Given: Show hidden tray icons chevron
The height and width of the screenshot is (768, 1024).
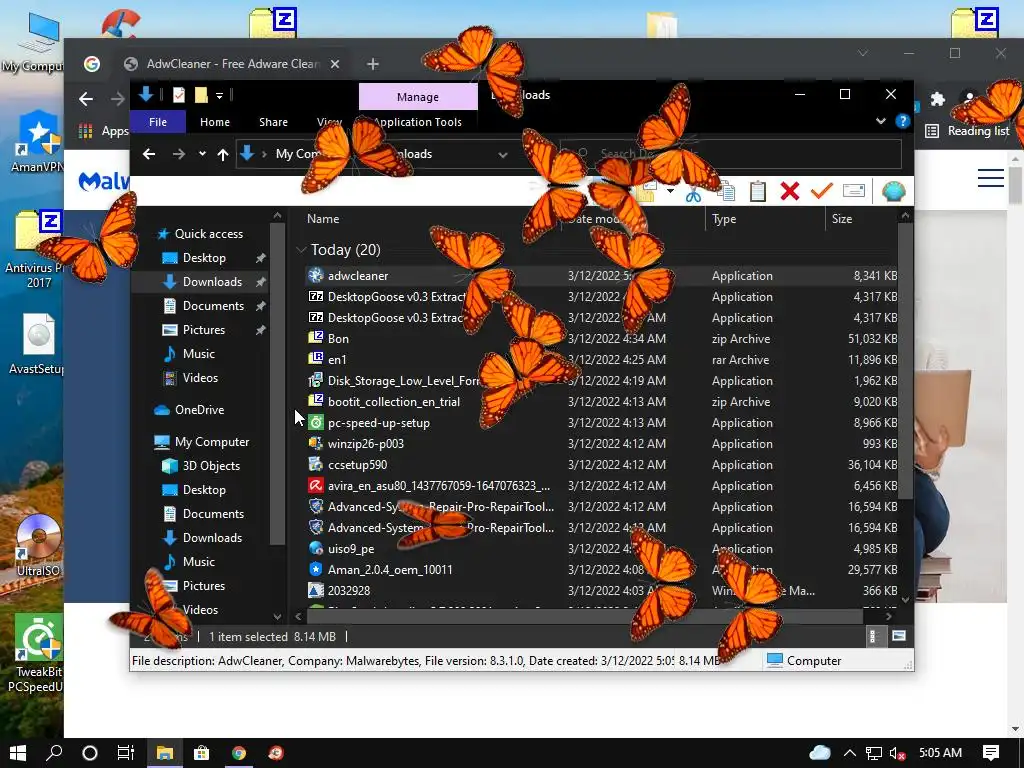Looking at the screenshot, I should pyautogui.click(x=849, y=753).
